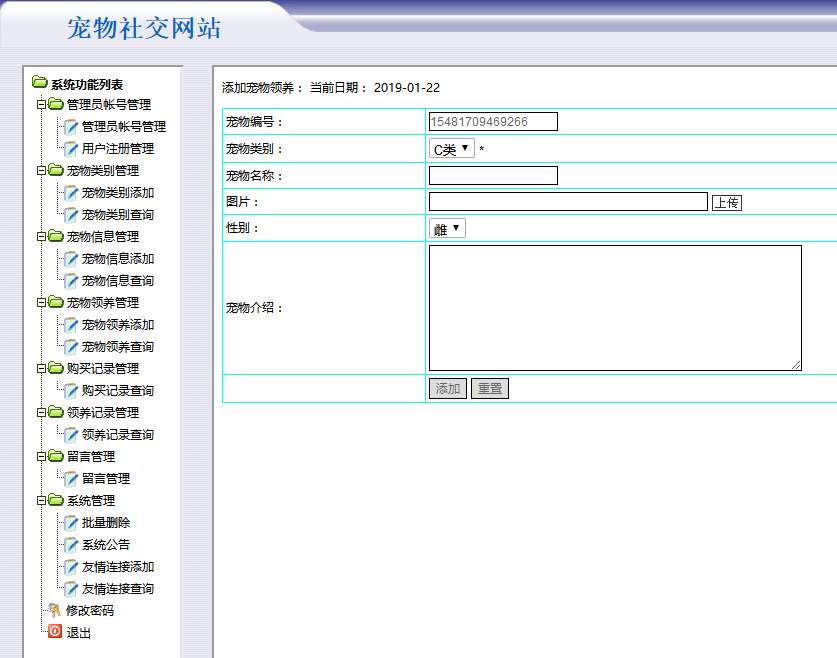Click the page icon next to 购买记录查询

(71, 391)
